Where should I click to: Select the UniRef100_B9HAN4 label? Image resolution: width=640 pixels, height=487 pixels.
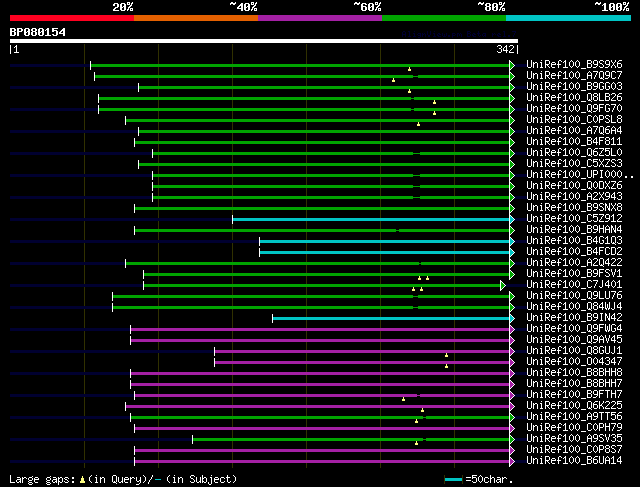tap(574, 230)
